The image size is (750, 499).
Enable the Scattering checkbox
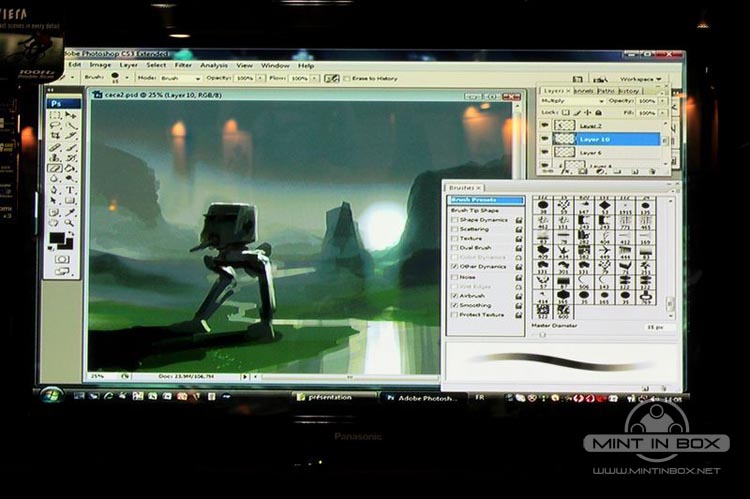tap(454, 229)
